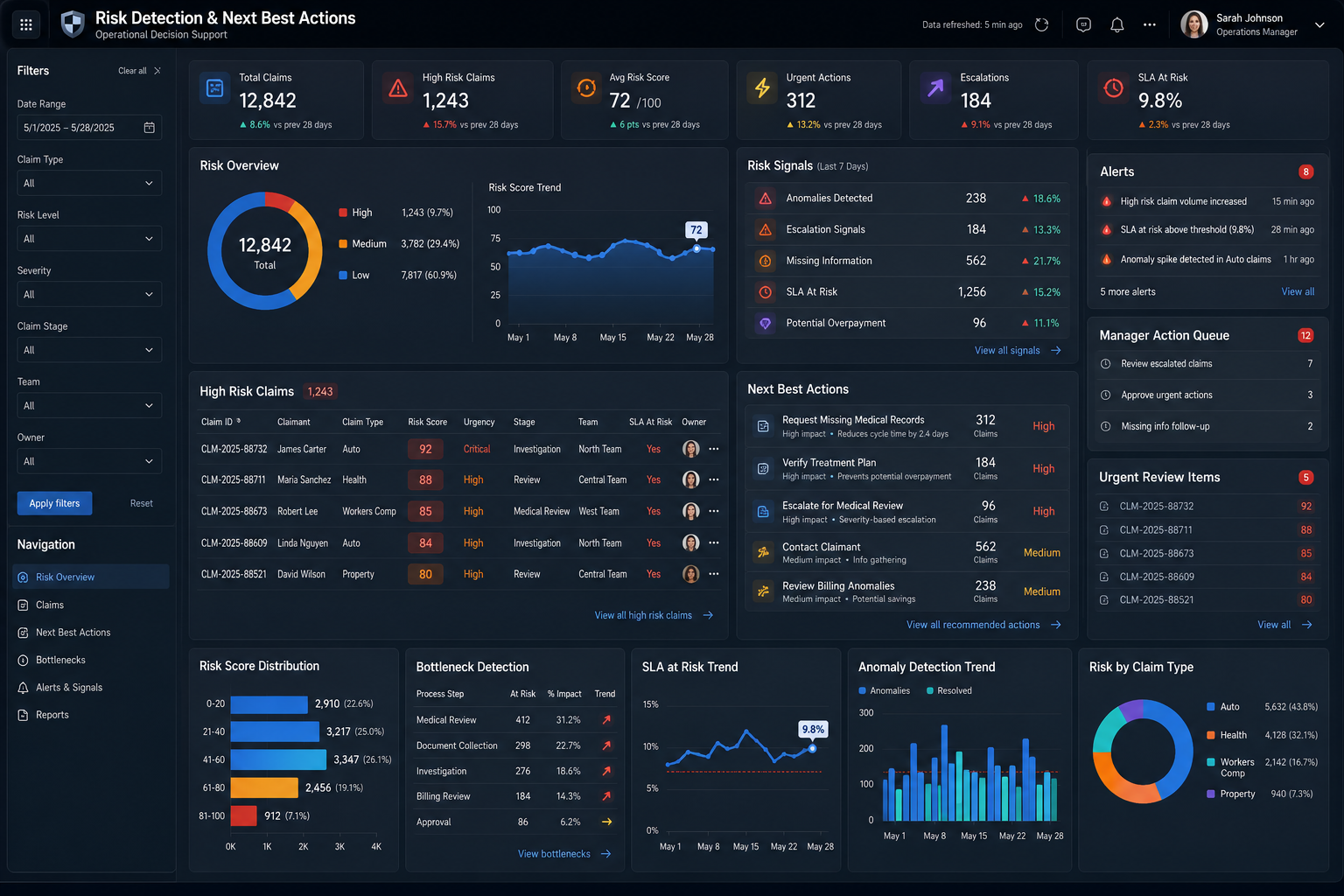
Task: Open row menu for CLM-2025-88732
Action: 714,449
